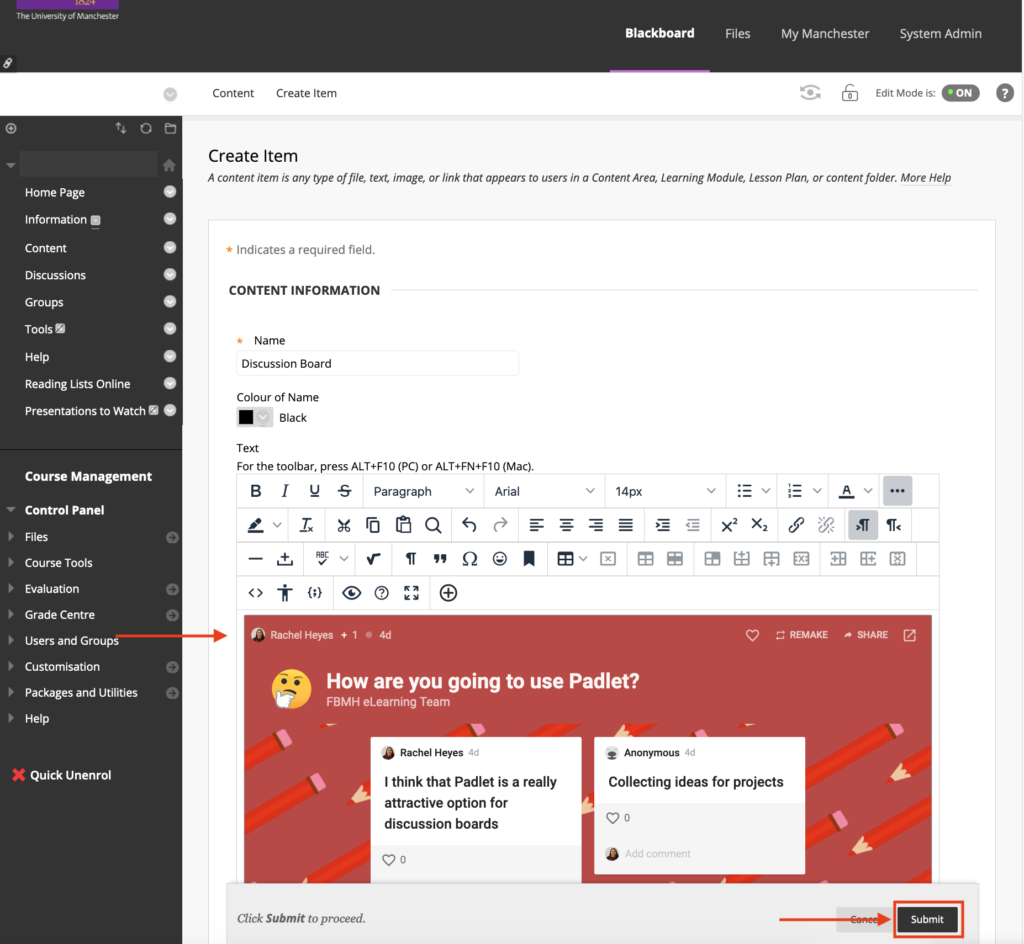1024x944 pixels.
Task: Open find and replace magnifier
Action: click(x=432, y=525)
